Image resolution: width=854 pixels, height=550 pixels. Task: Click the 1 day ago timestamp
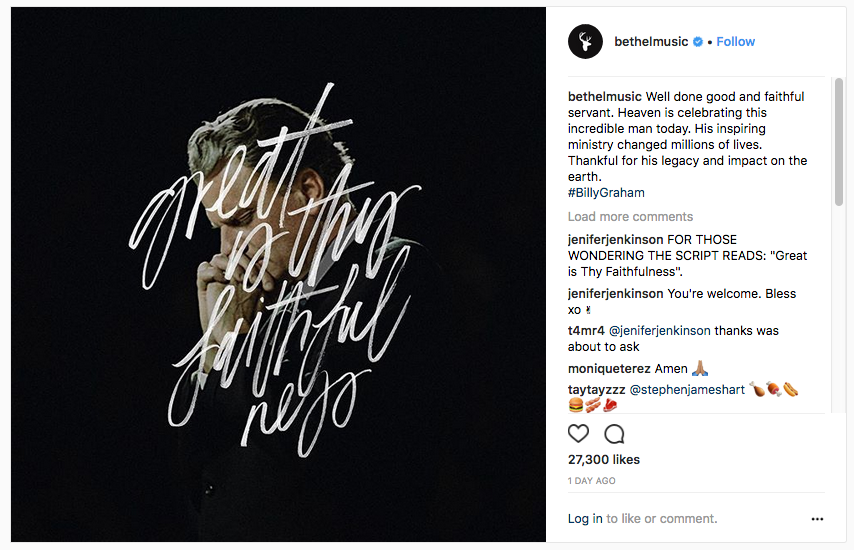coord(592,481)
